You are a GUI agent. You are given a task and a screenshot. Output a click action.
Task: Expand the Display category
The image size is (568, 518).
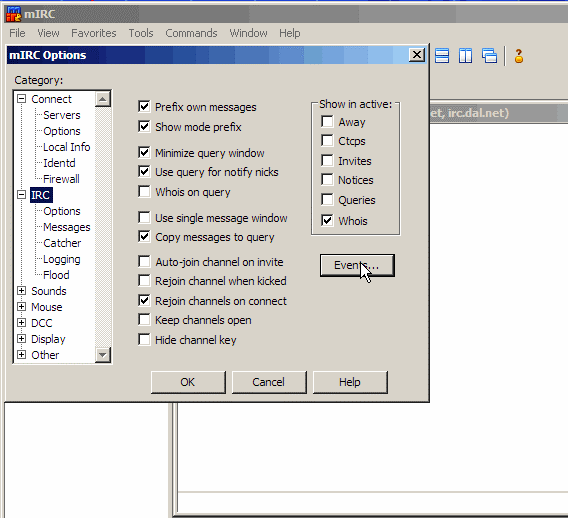tap(22, 338)
